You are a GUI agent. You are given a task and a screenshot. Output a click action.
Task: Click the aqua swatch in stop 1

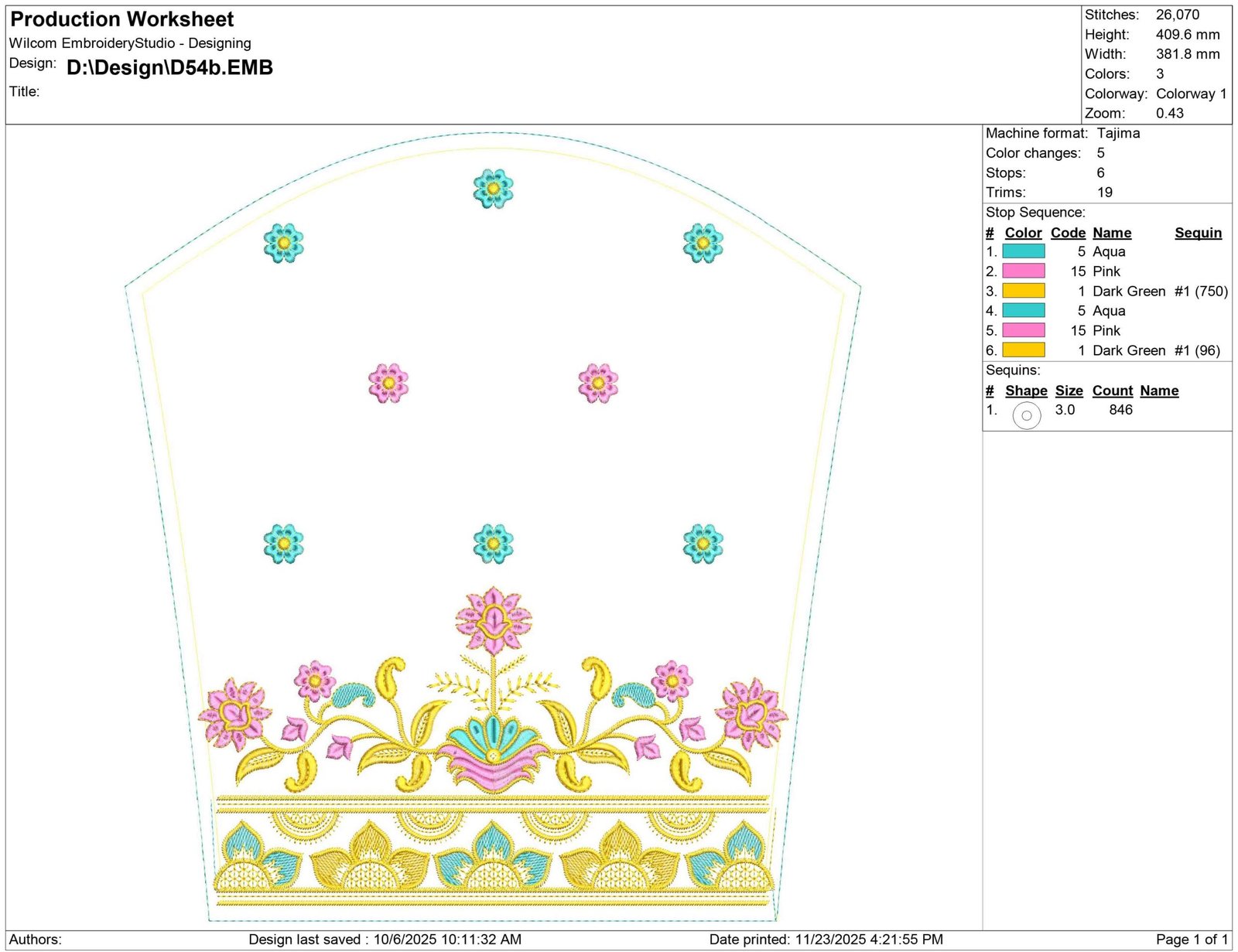tap(1023, 251)
